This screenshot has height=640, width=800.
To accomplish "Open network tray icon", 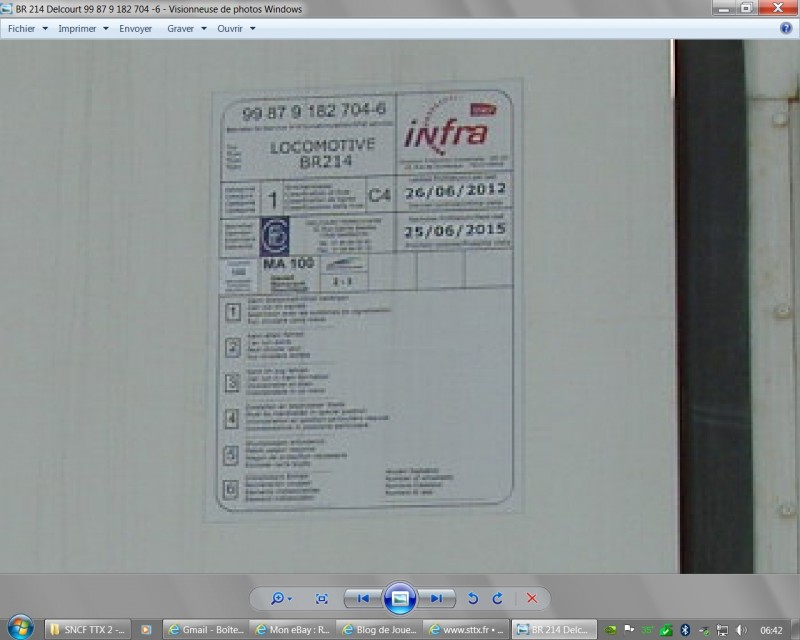I will (722, 630).
